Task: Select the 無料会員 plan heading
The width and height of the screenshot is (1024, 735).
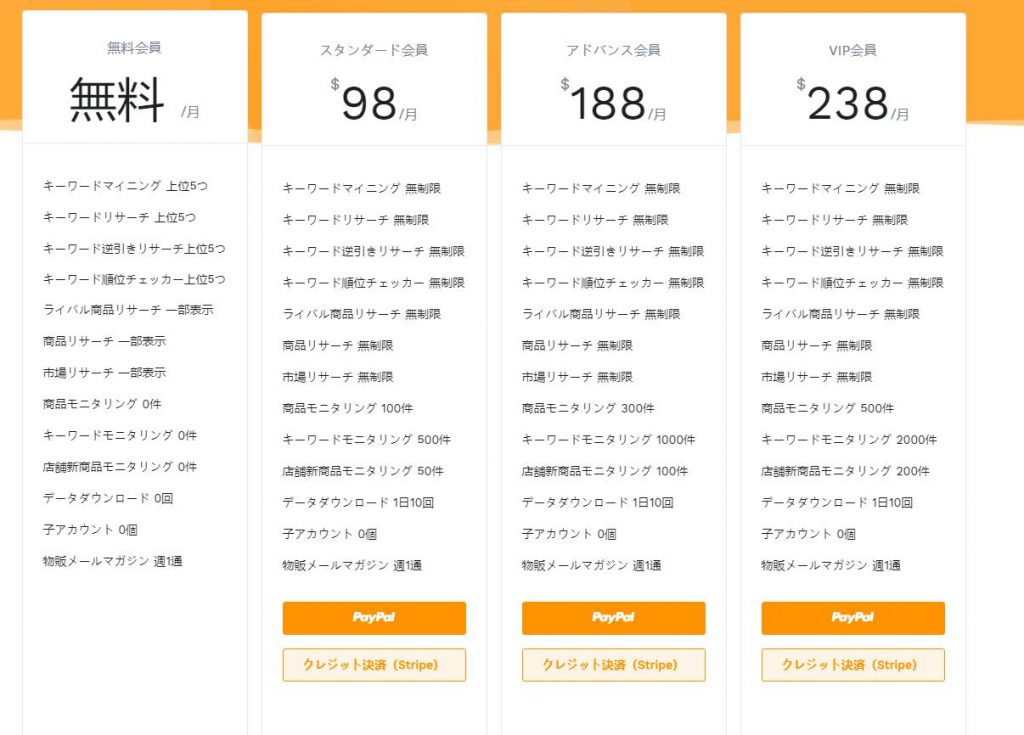Action: click(134, 47)
